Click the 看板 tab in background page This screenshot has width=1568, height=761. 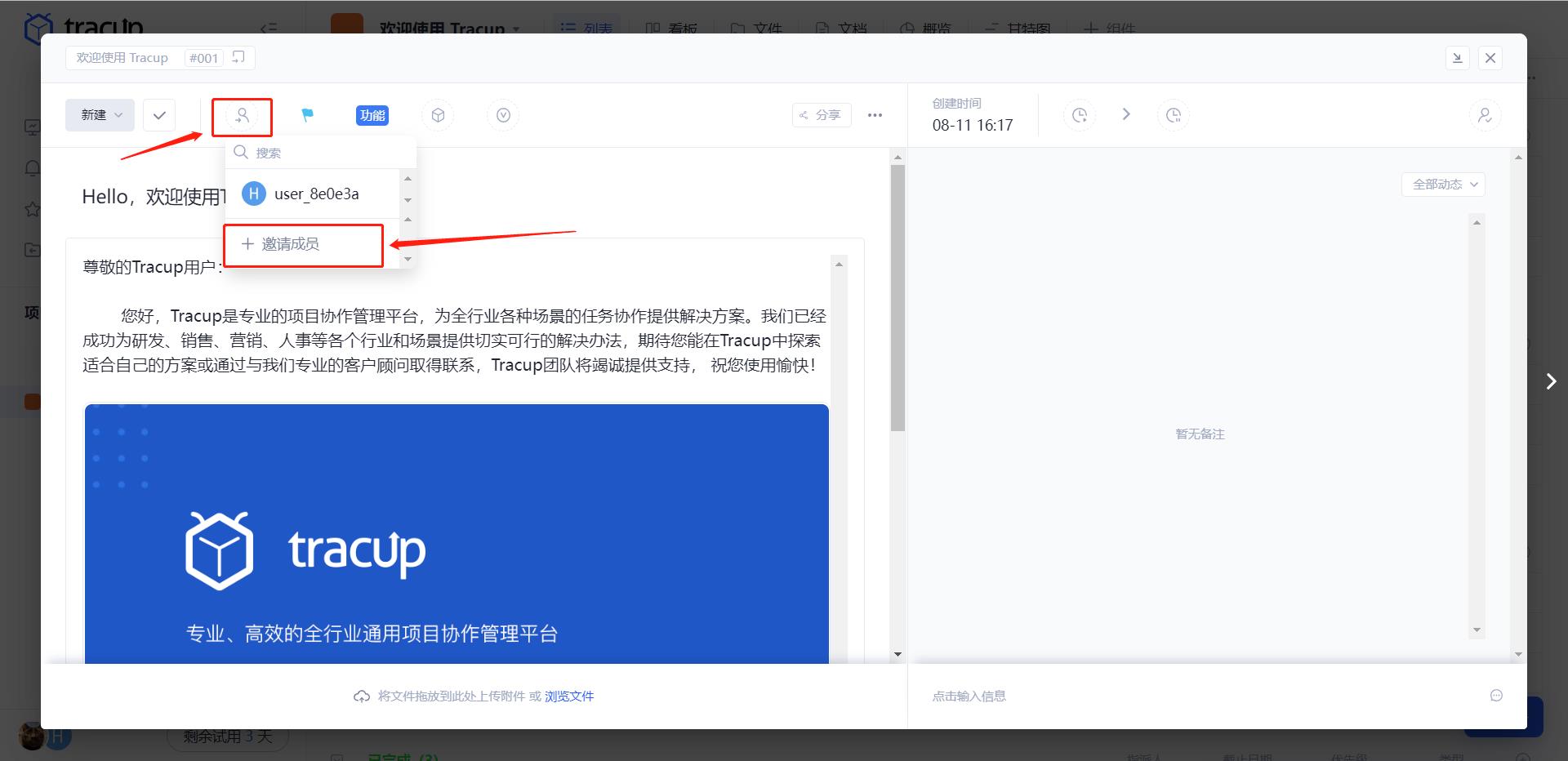tap(672, 29)
